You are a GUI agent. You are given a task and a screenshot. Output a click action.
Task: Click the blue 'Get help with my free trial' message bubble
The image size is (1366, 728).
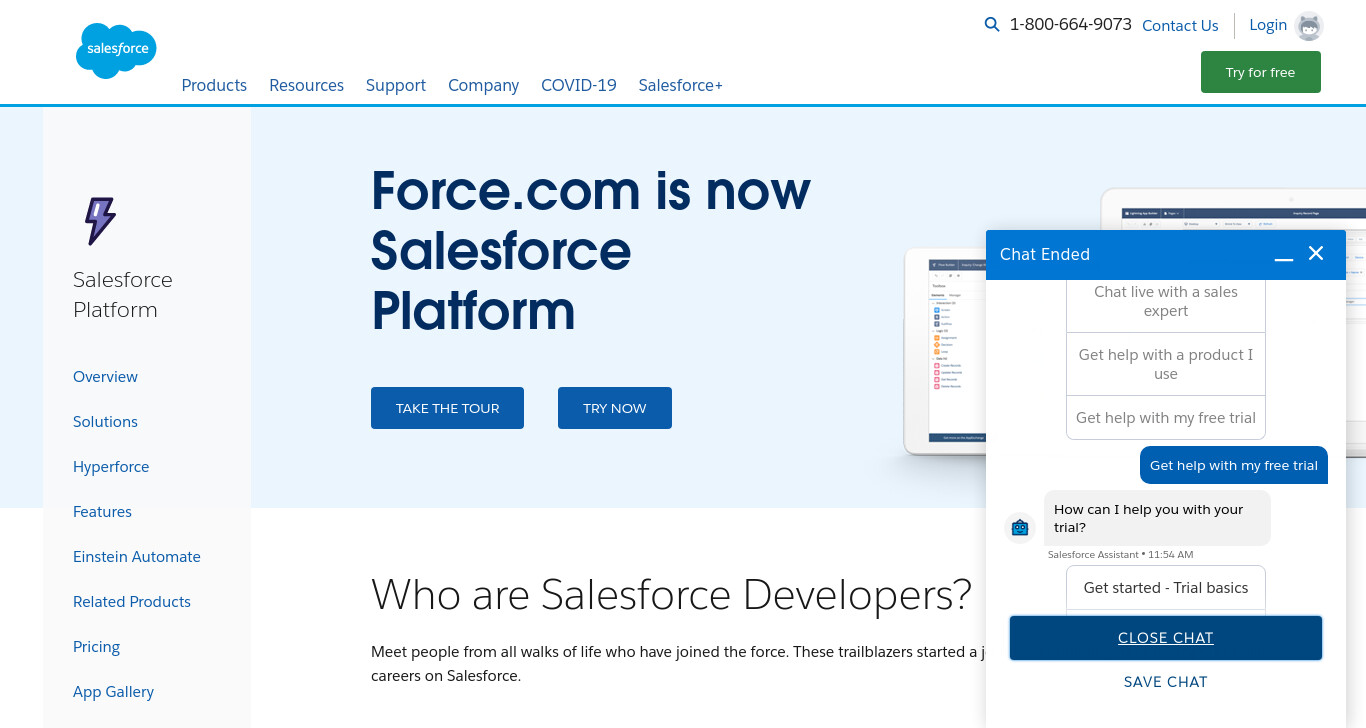1234,465
